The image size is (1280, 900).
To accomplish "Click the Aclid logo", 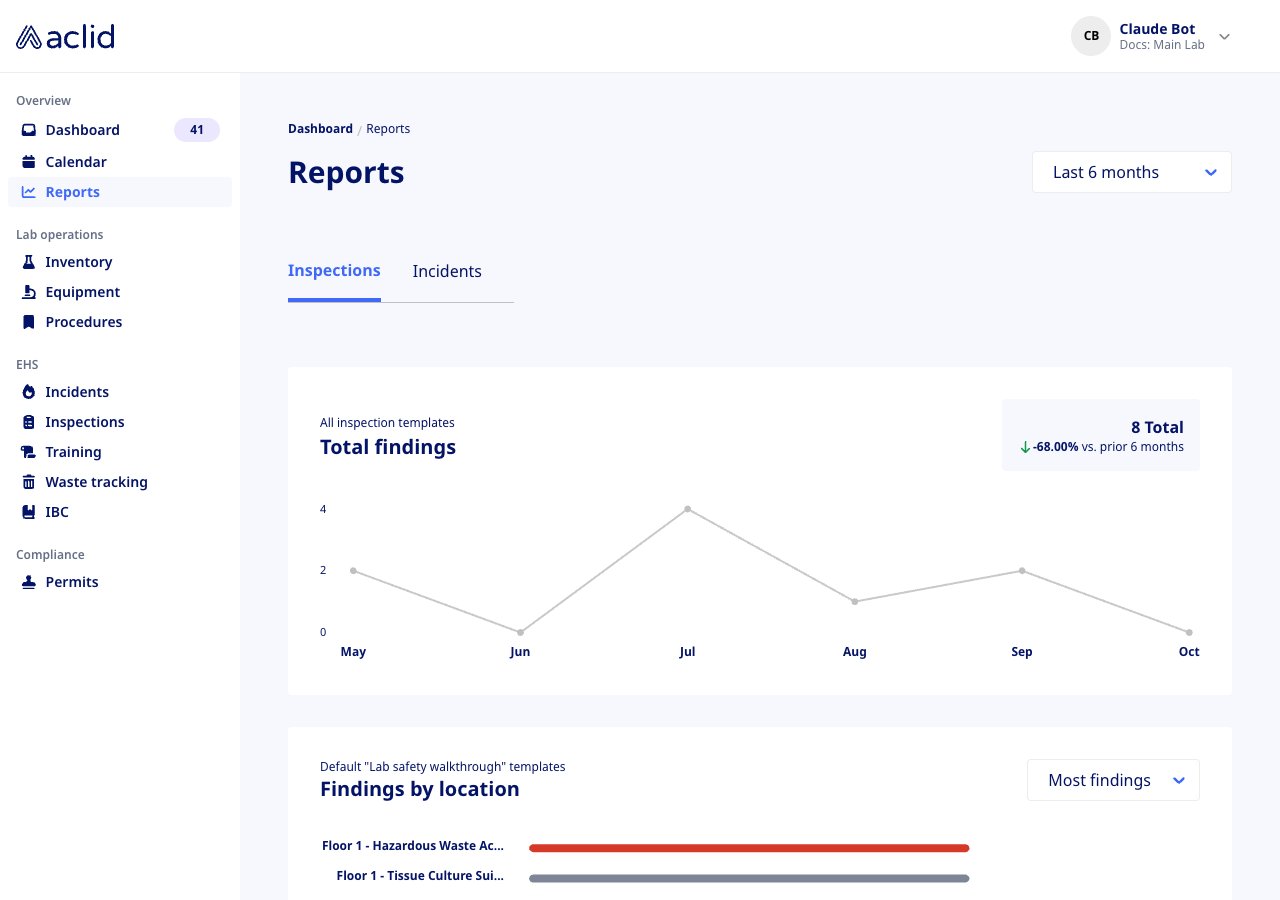I will (x=65, y=36).
